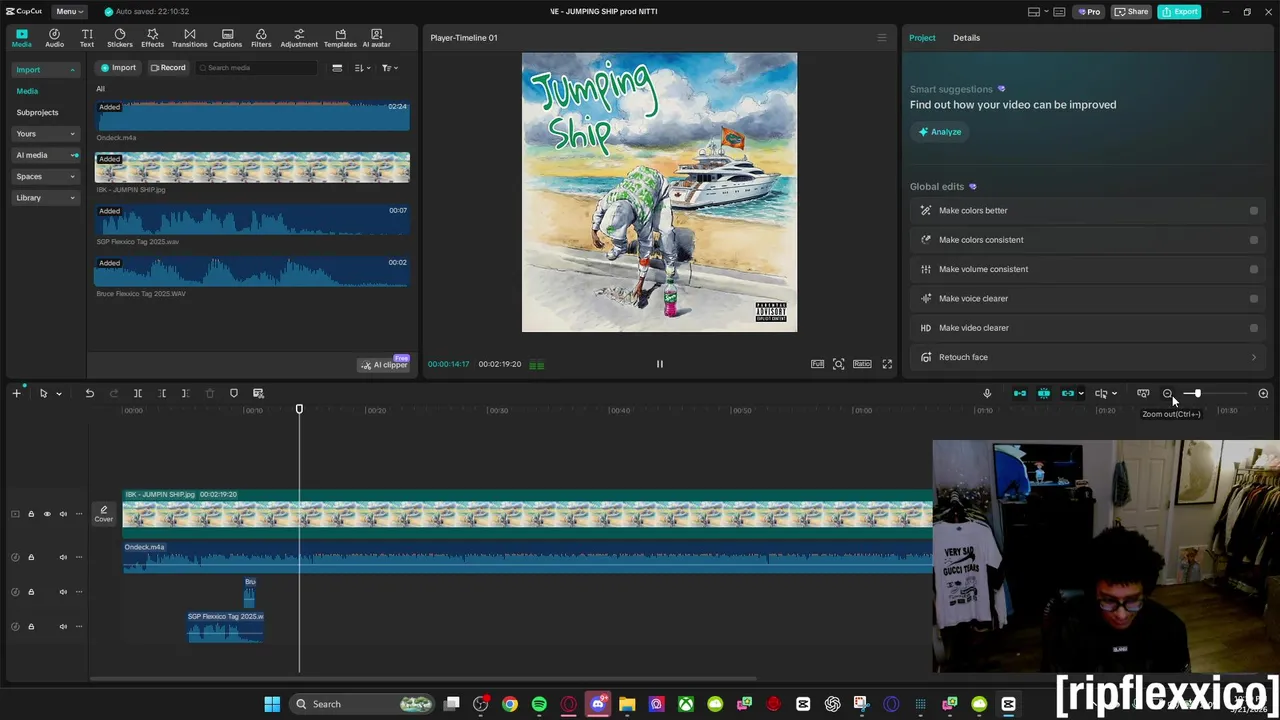Open the Stickers tab
The image size is (1280, 720).
(x=120, y=38)
